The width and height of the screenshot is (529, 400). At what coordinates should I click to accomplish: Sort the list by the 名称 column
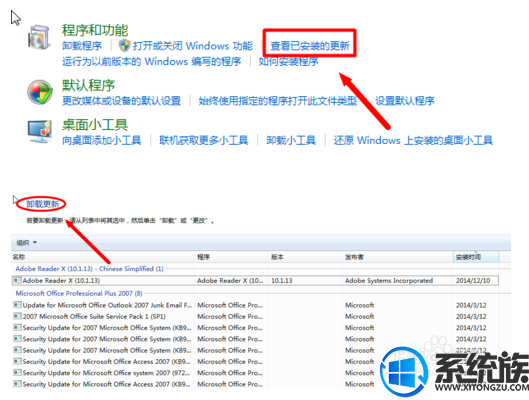pyautogui.click(x=103, y=257)
